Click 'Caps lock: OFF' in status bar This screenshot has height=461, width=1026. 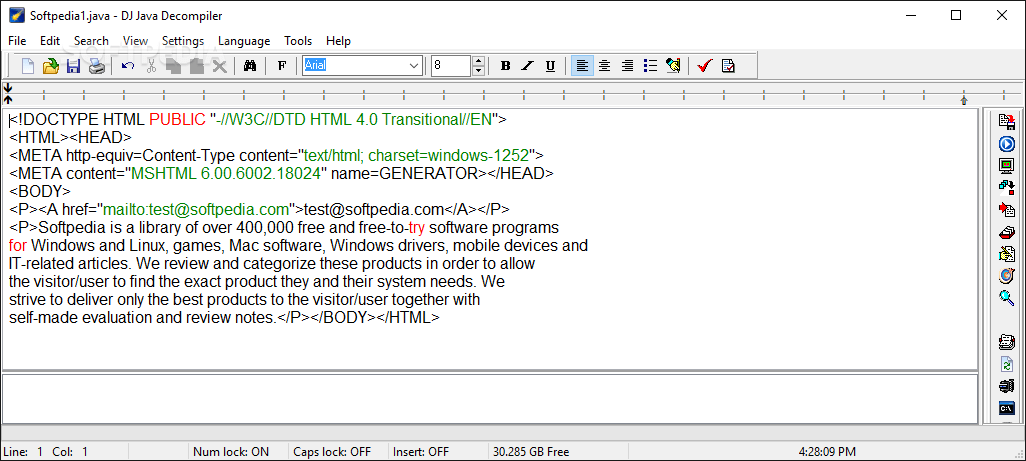[x=332, y=451]
